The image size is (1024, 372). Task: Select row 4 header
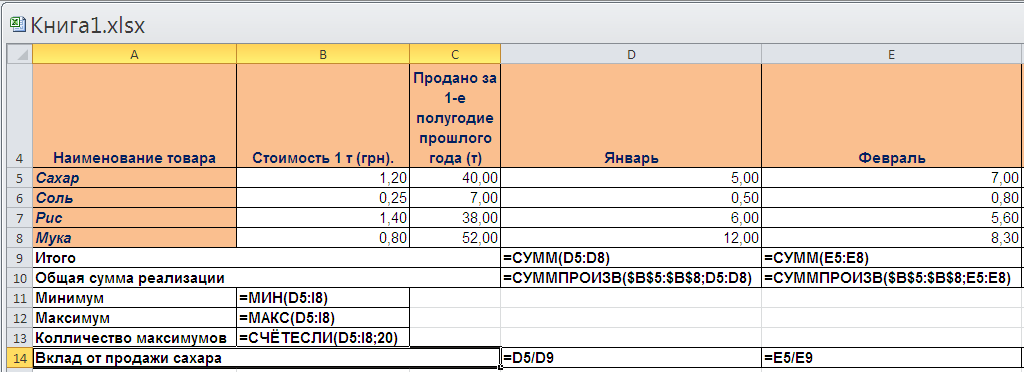[x=19, y=116]
